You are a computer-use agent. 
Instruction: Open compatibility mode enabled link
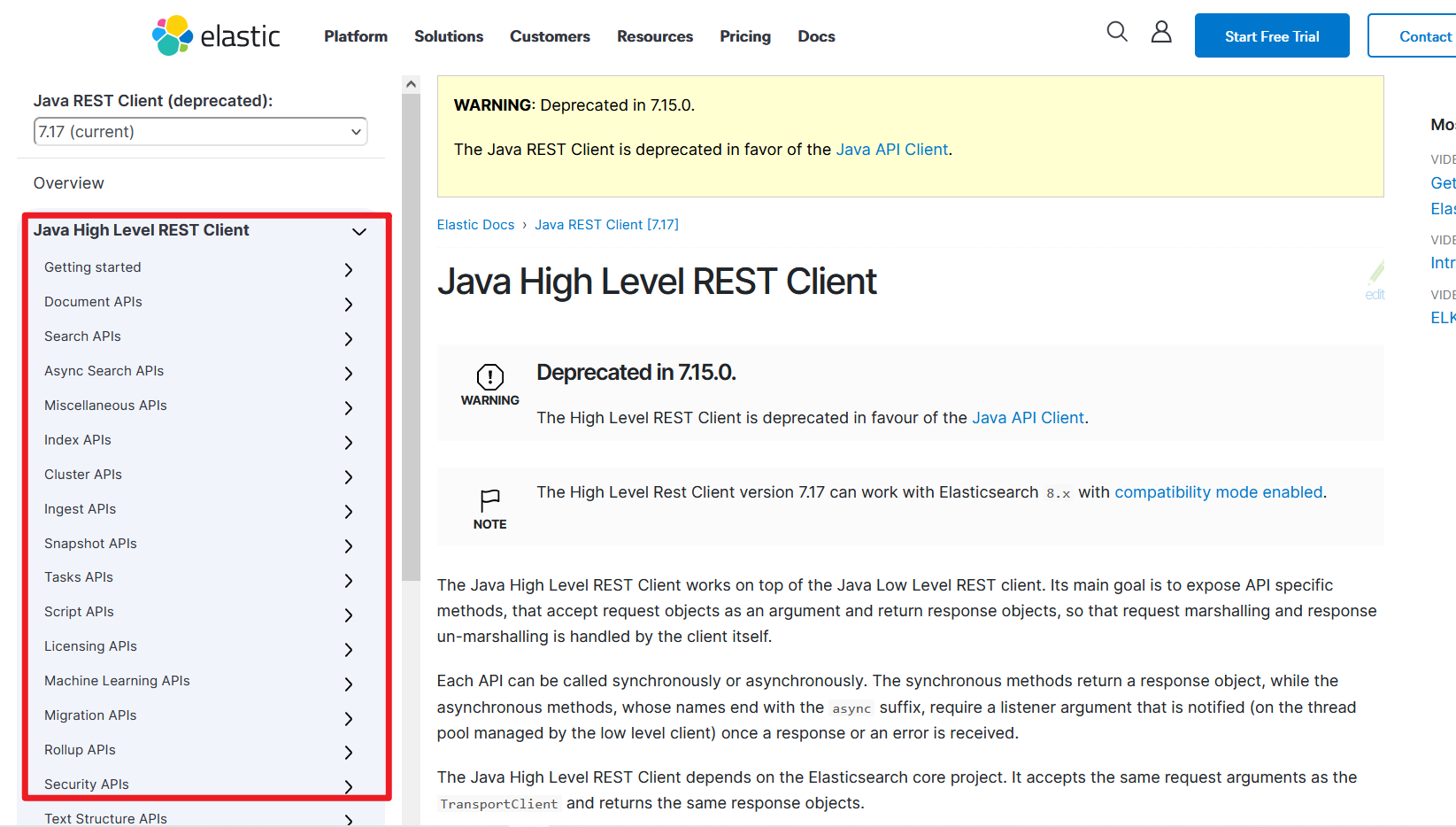pos(1219,492)
